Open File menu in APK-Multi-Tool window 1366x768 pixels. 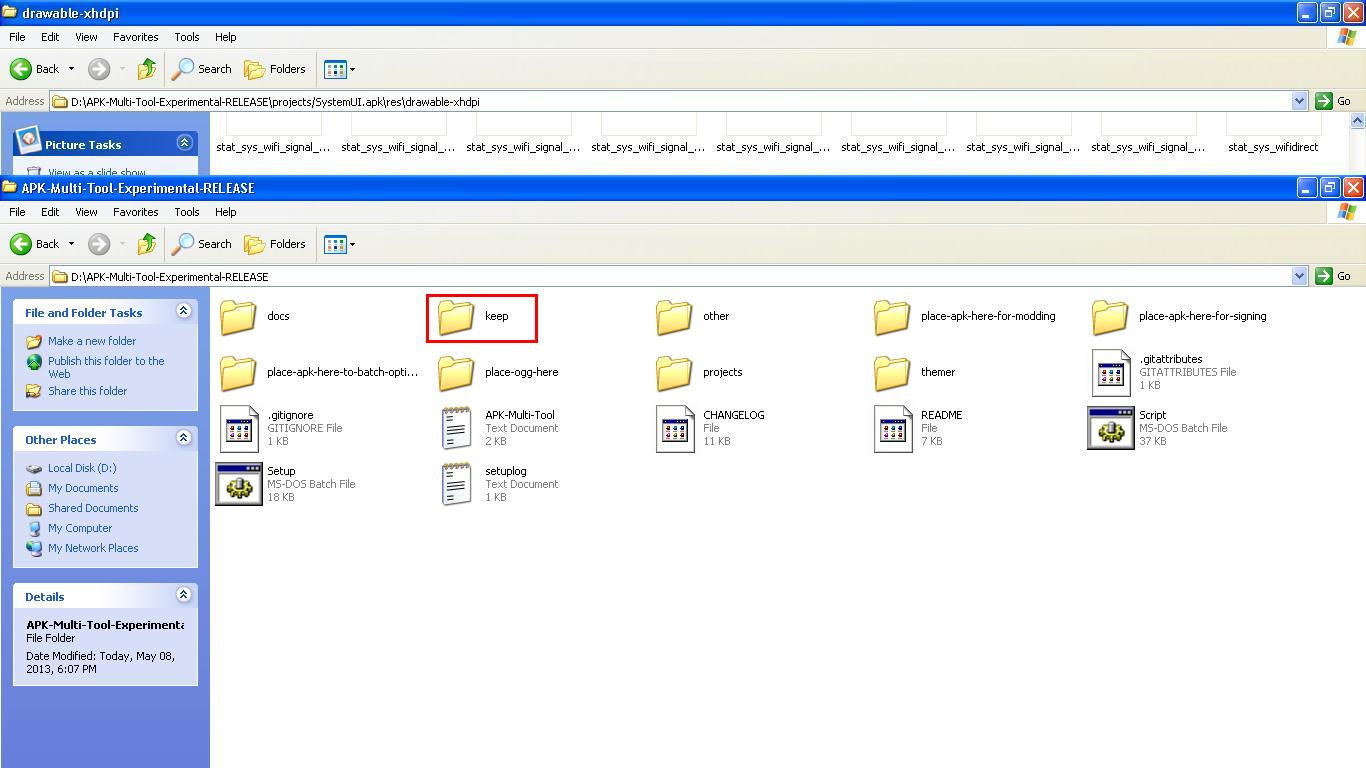(17, 212)
